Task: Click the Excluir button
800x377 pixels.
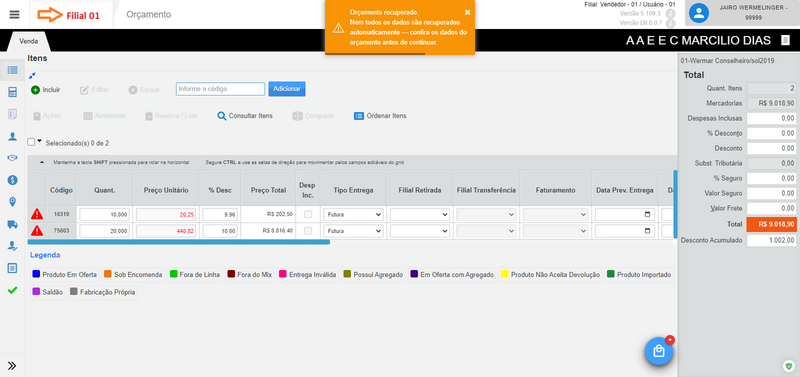Action: click(x=144, y=90)
